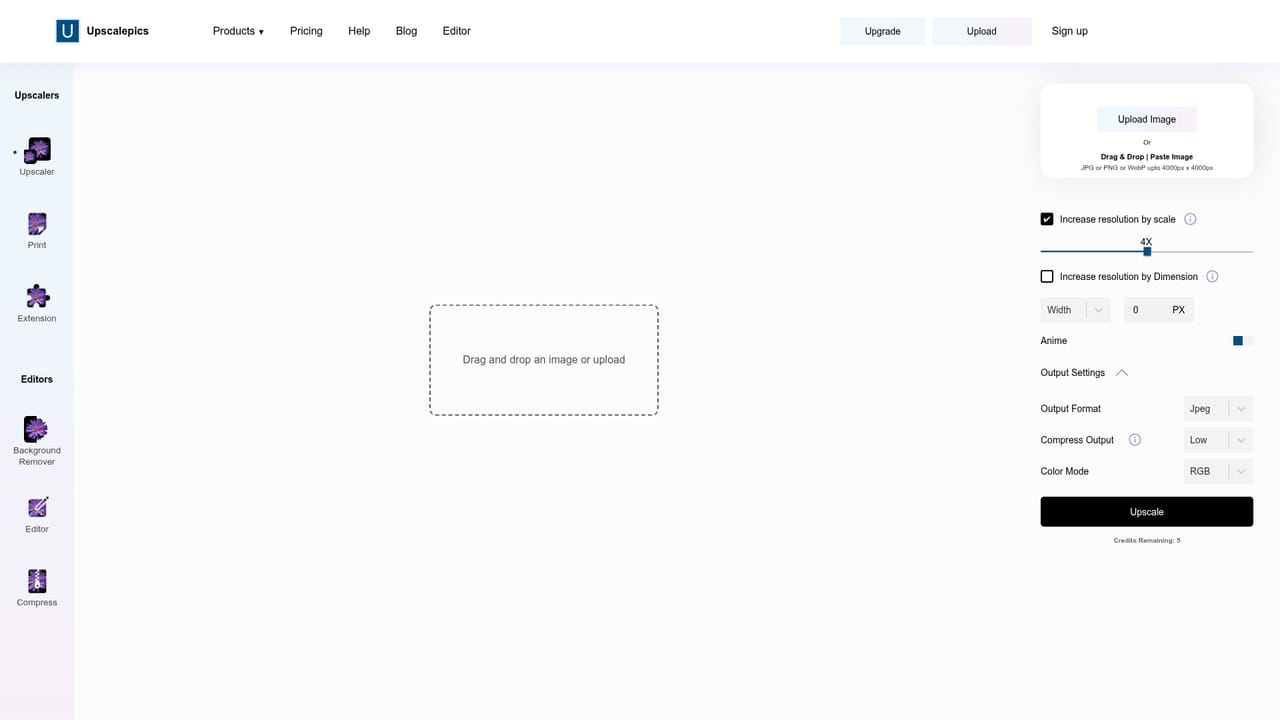This screenshot has height=720, width=1280.
Task: Click the Upscalepics brand name text
Action: point(118,31)
